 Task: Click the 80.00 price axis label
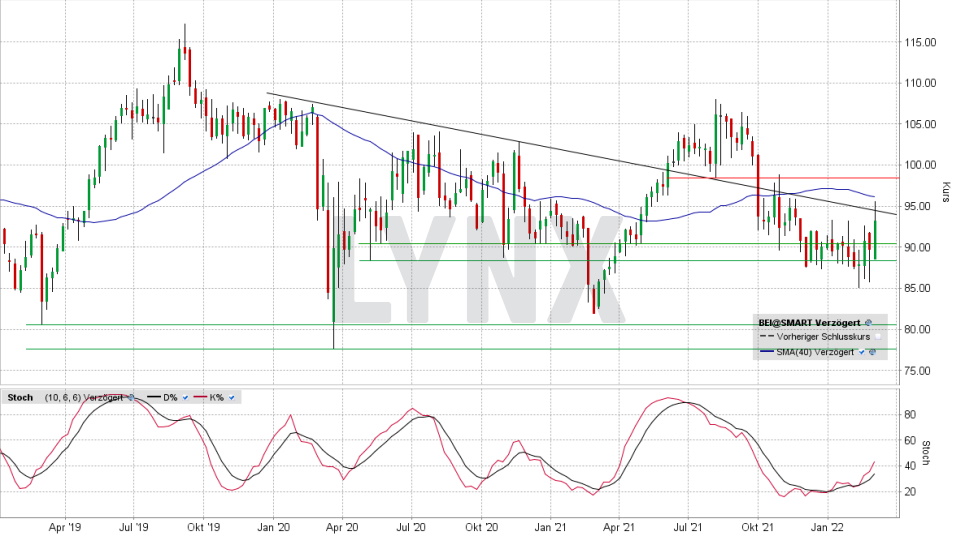pyautogui.click(x=920, y=329)
